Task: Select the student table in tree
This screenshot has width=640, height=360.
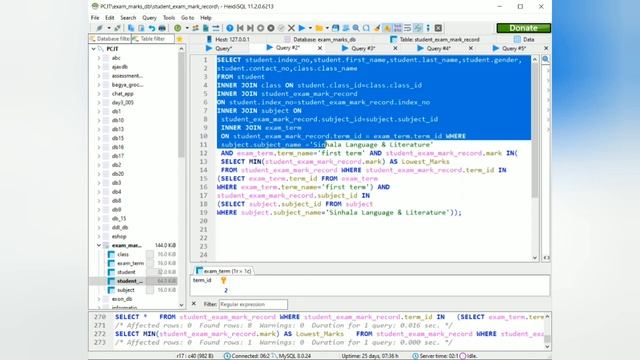Action: tap(126, 272)
